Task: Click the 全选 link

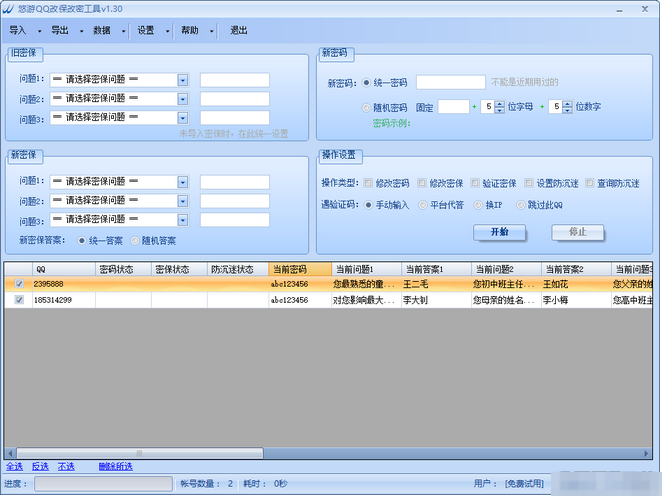Action: 14,466
